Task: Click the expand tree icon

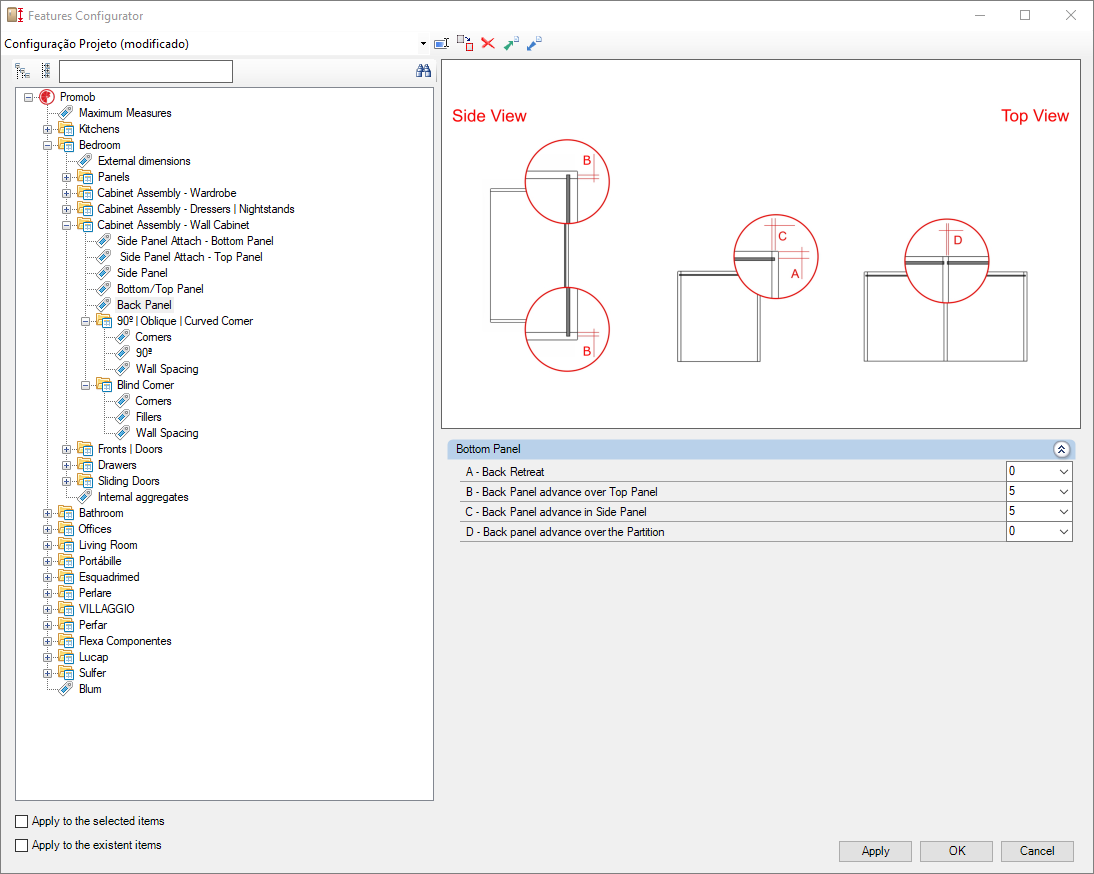Action: click(x=22, y=71)
